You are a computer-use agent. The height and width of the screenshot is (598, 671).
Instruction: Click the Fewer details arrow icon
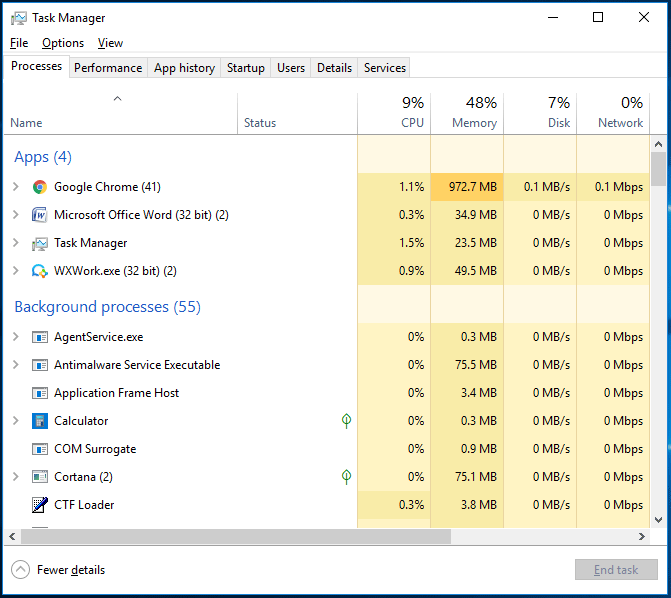coord(21,570)
